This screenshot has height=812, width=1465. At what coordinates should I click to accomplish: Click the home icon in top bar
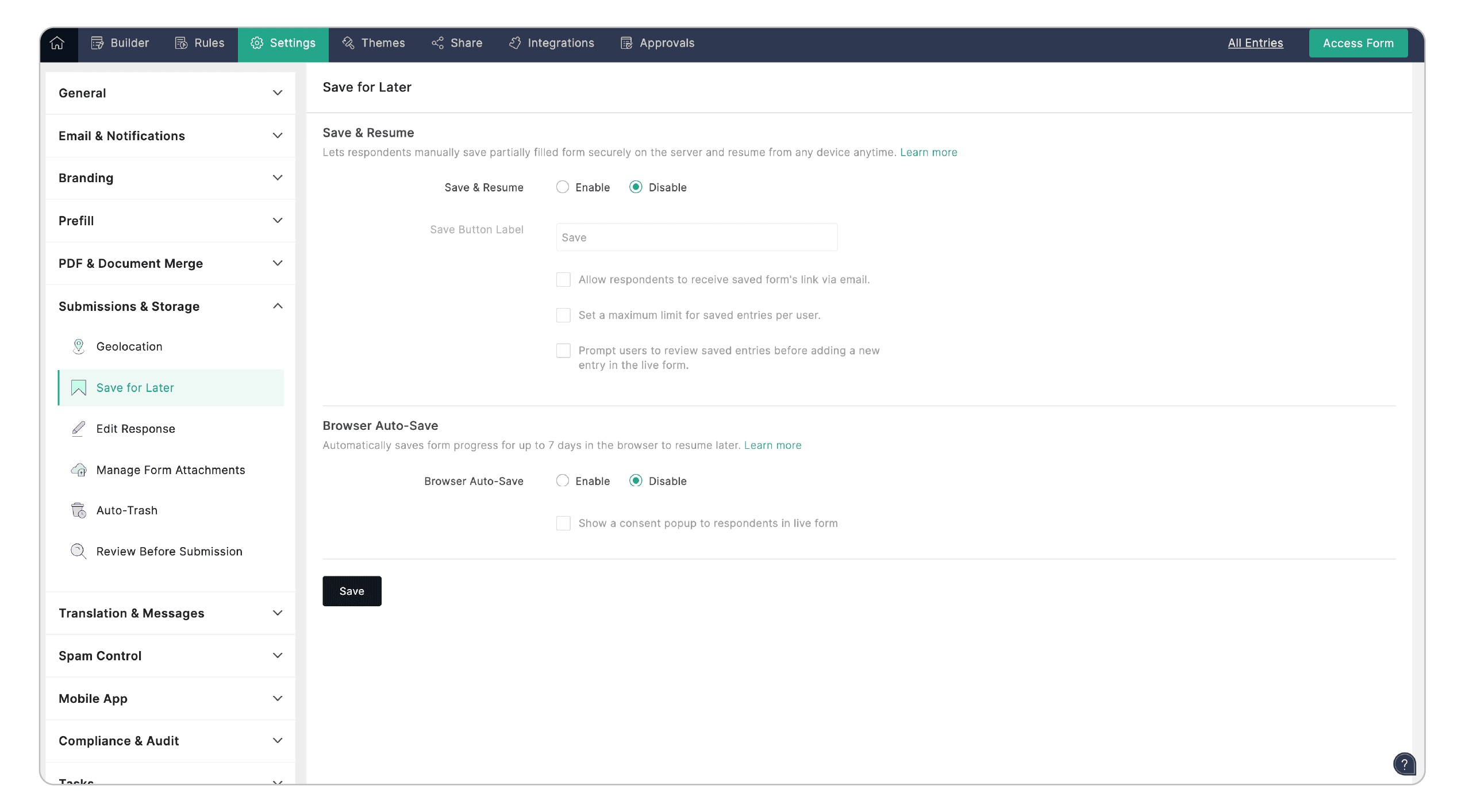tap(57, 43)
